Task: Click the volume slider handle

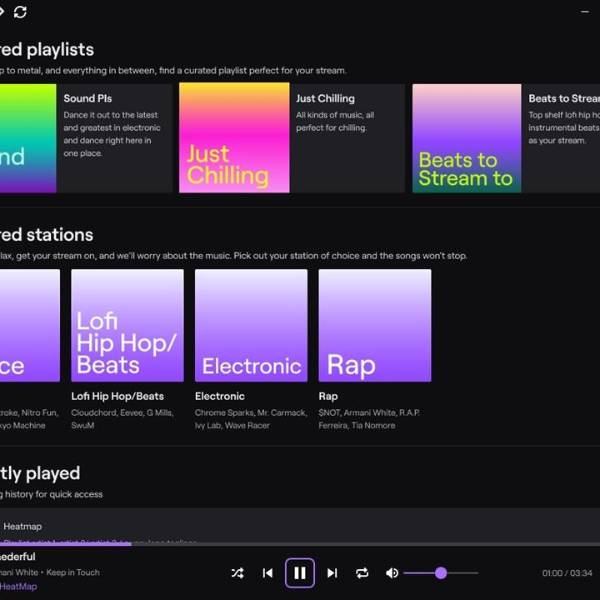Action: click(441, 573)
